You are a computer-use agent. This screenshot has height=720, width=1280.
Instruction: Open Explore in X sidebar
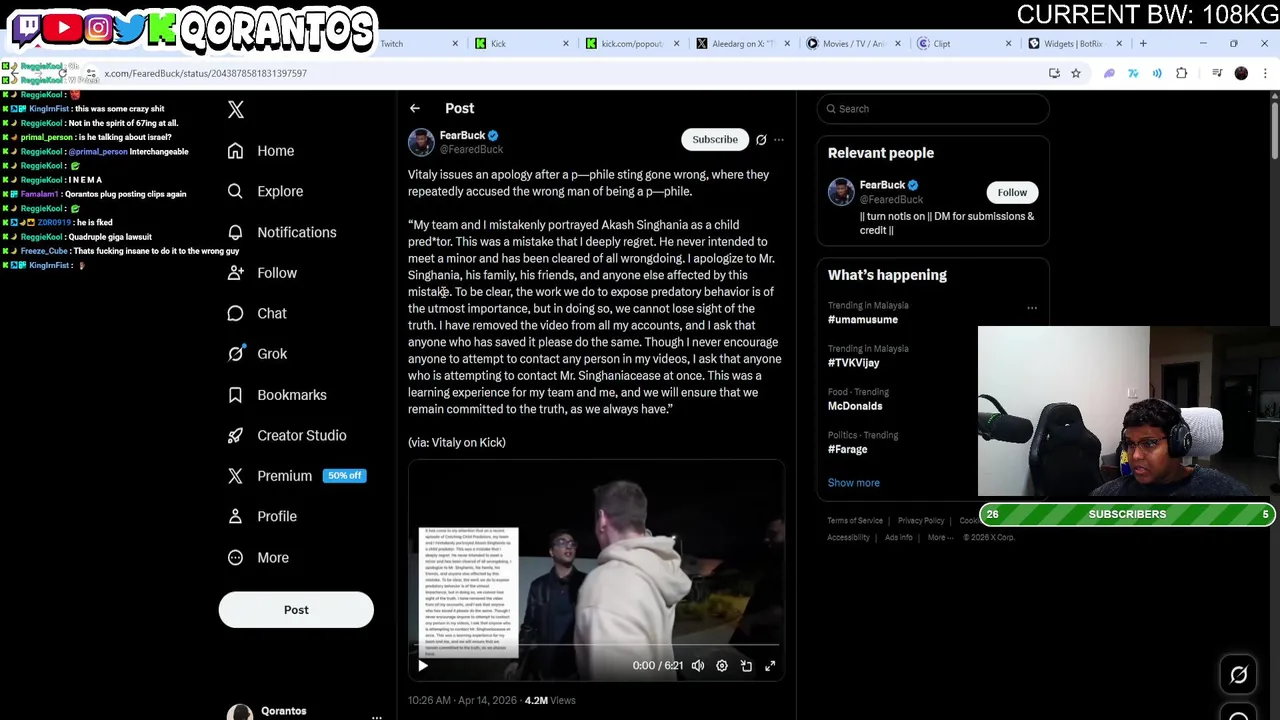pyautogui.click(x=265, y=191)
